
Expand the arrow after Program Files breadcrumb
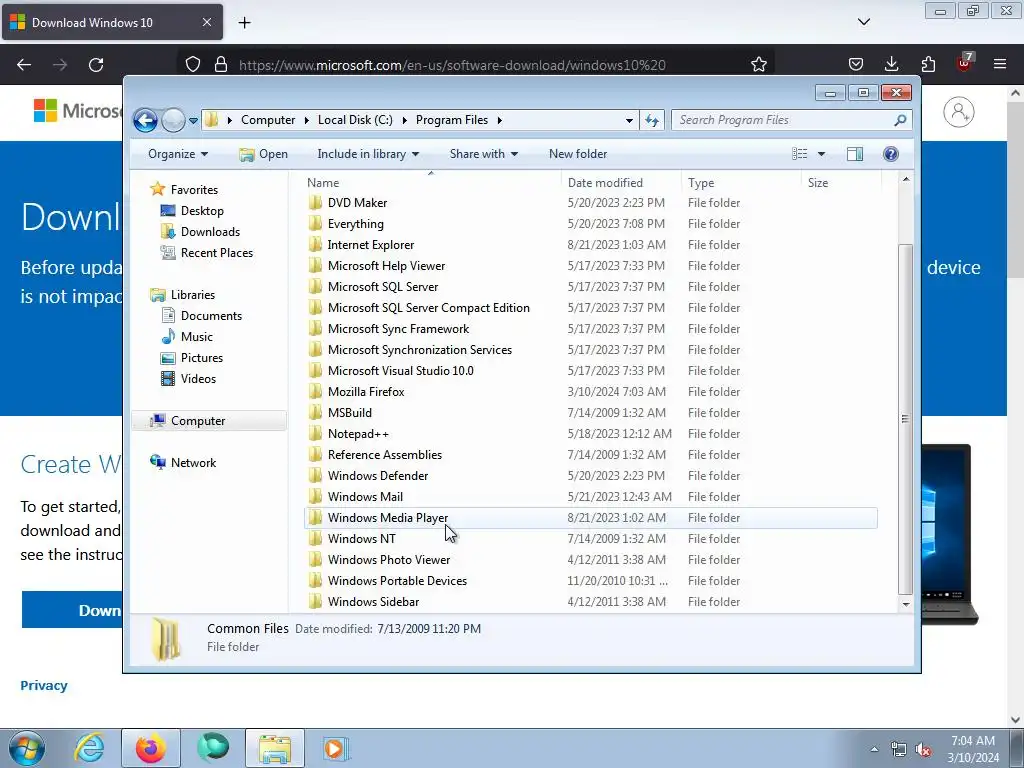(x=500, y=120)
